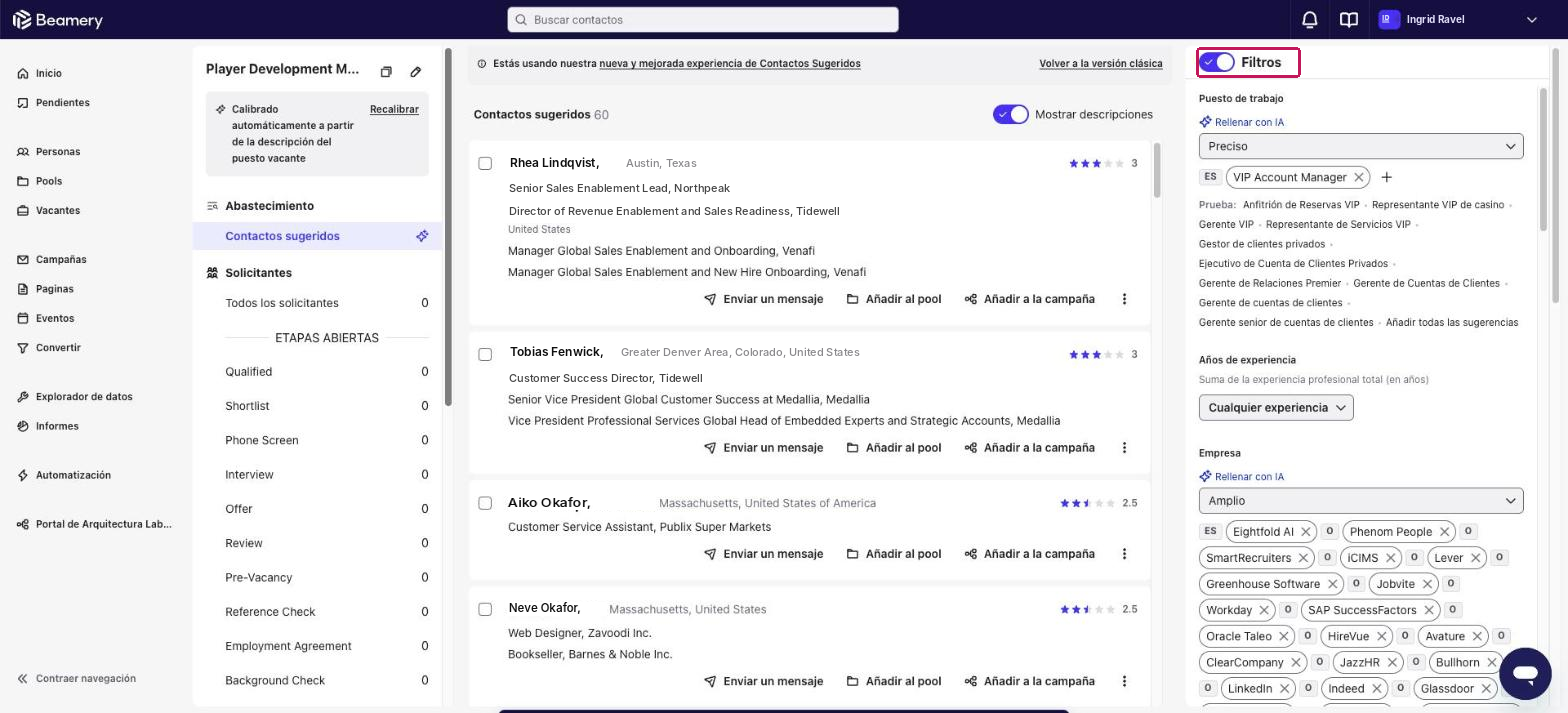Open Explorador de datos in sidebar
This screenshot has width=1568, height=713.
74,397
